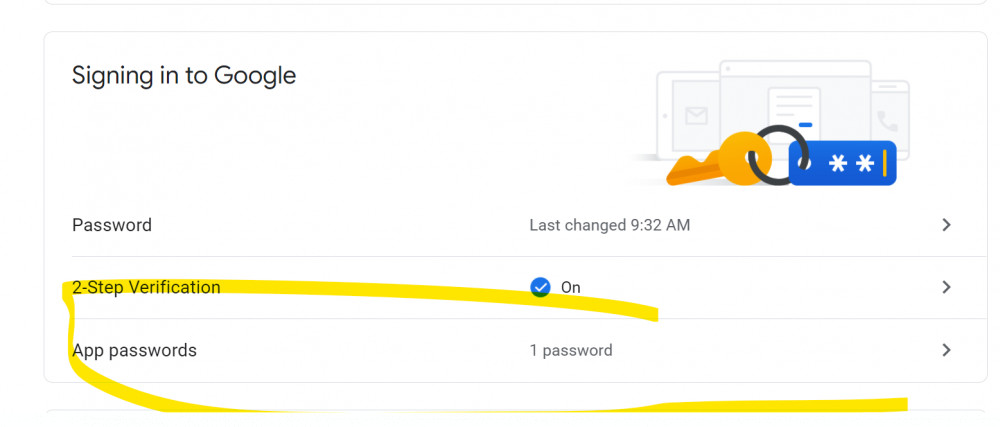
Task: Click the Signing in to Google heading
Action: [x=184, y=75]
